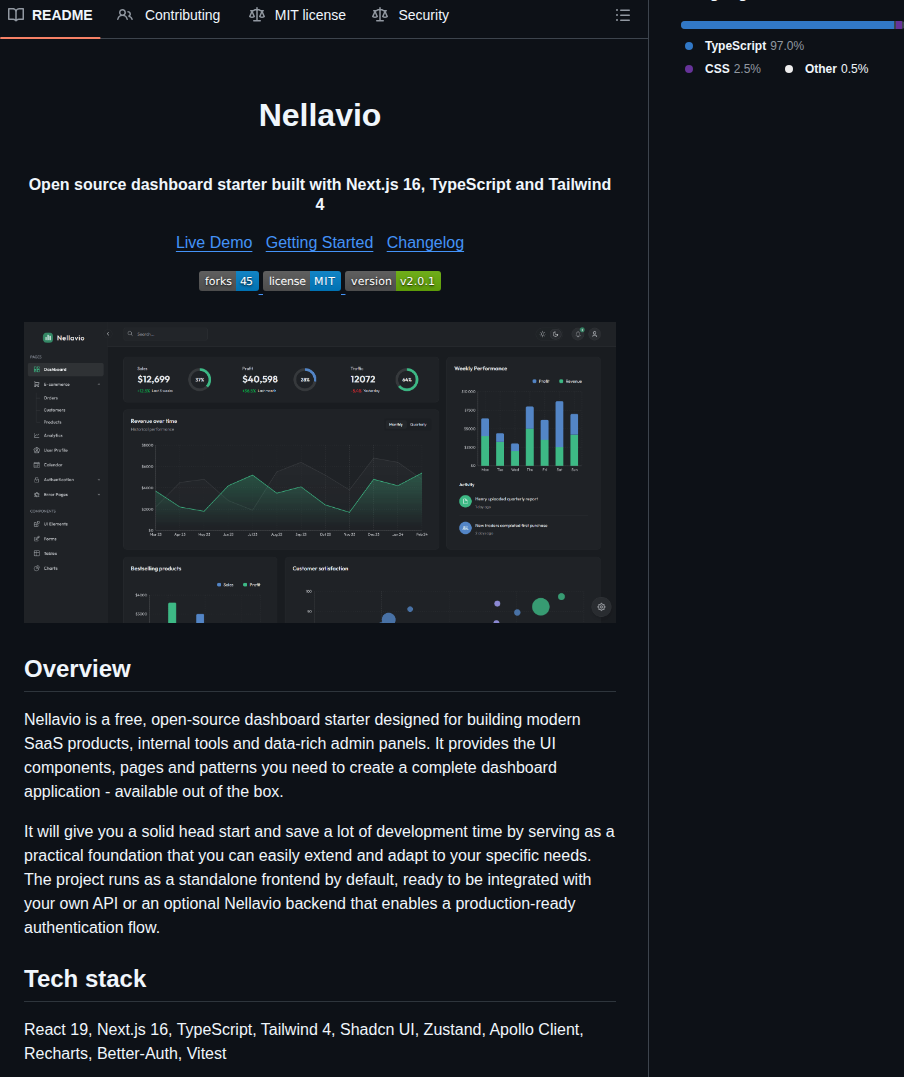Click the blue TypeScript segment of language bar
The width and height of the screenshot is (904, 1077).
(787, 25)
